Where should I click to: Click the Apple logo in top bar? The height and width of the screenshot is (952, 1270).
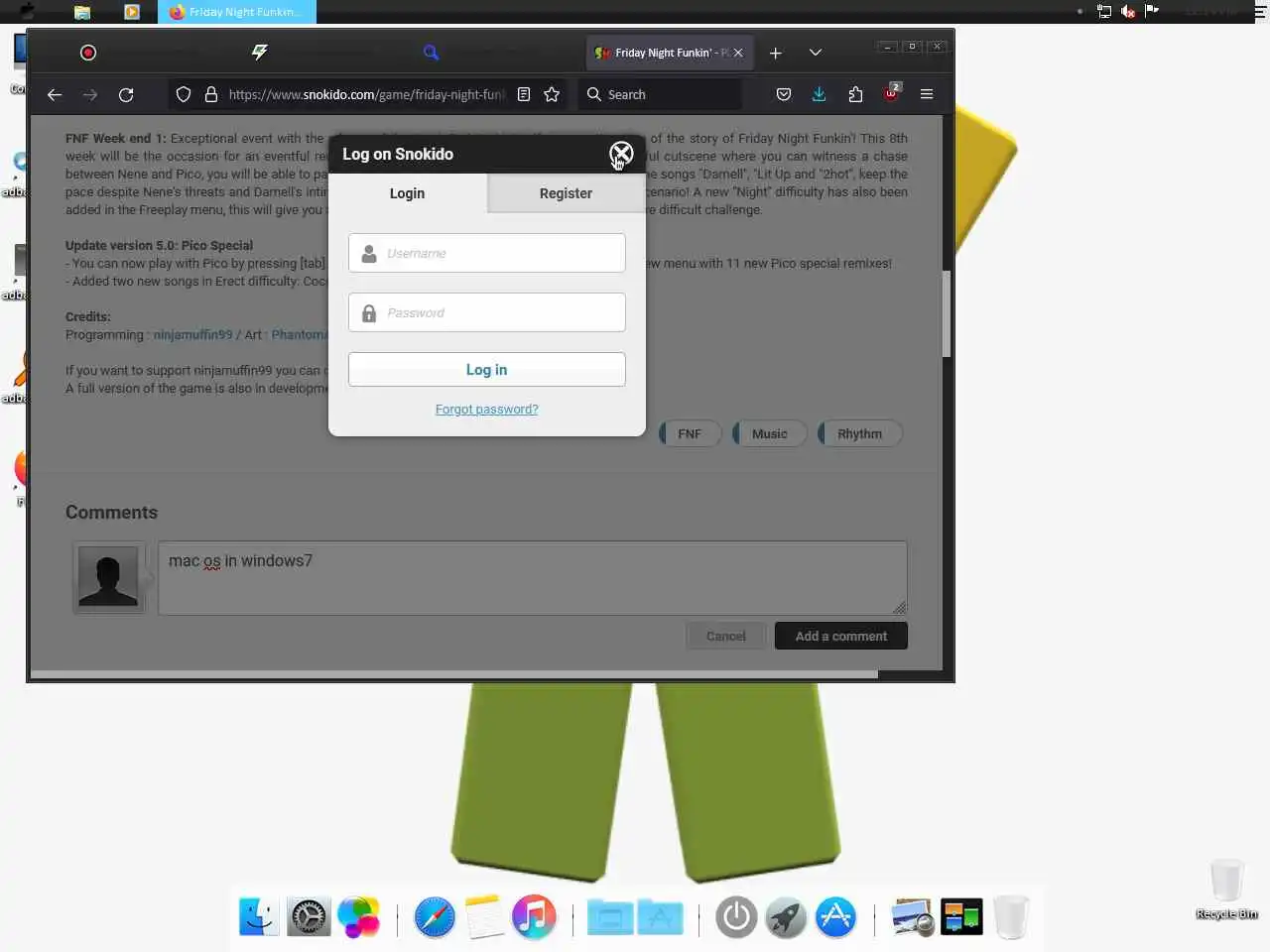click(x=27, y=11)
